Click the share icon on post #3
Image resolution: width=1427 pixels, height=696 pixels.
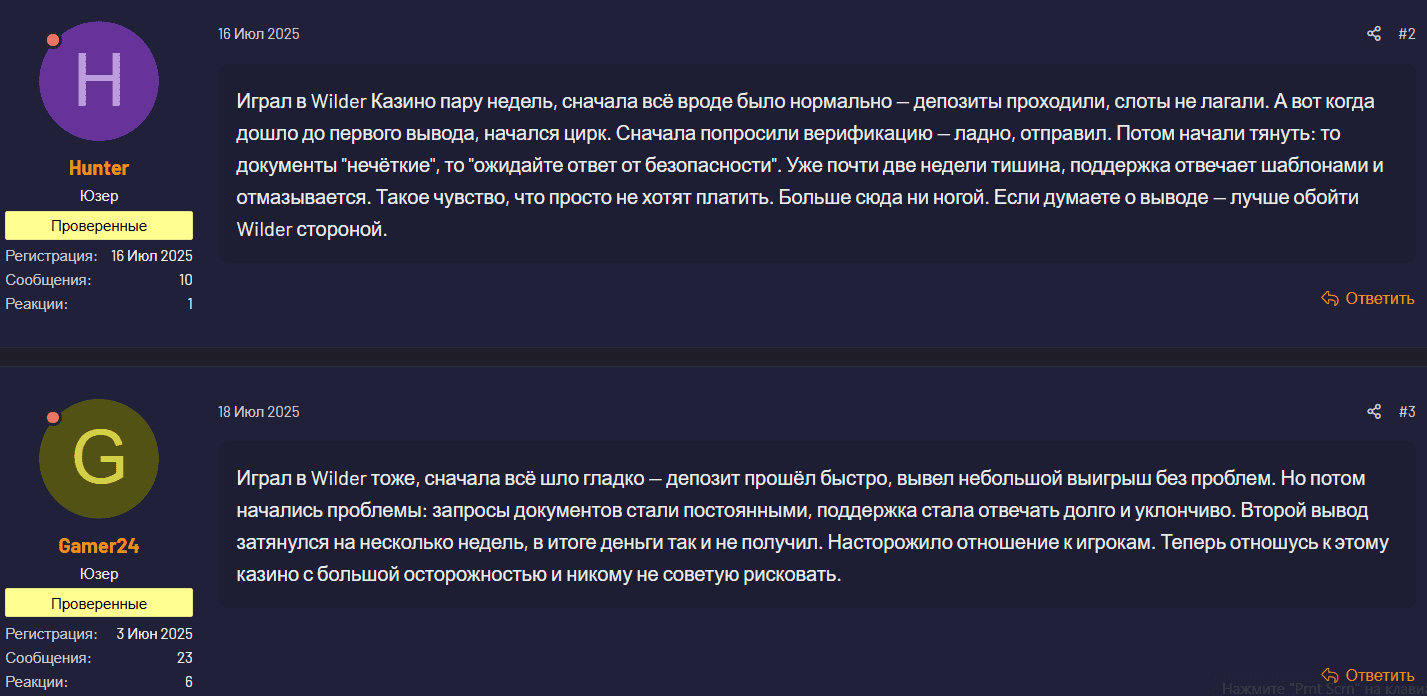[x=1374, y=412]
